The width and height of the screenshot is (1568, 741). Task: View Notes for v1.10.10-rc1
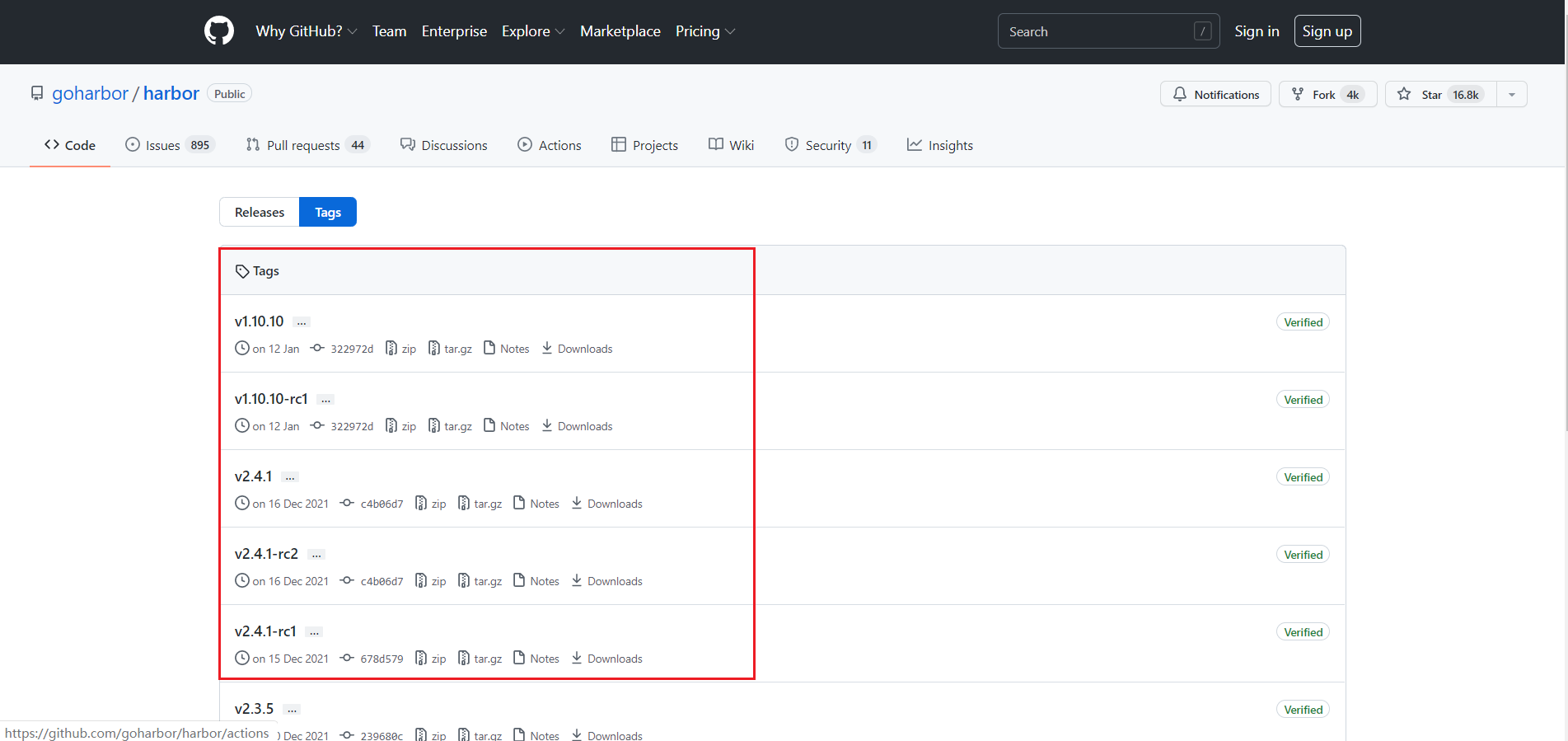click(507, 426)
